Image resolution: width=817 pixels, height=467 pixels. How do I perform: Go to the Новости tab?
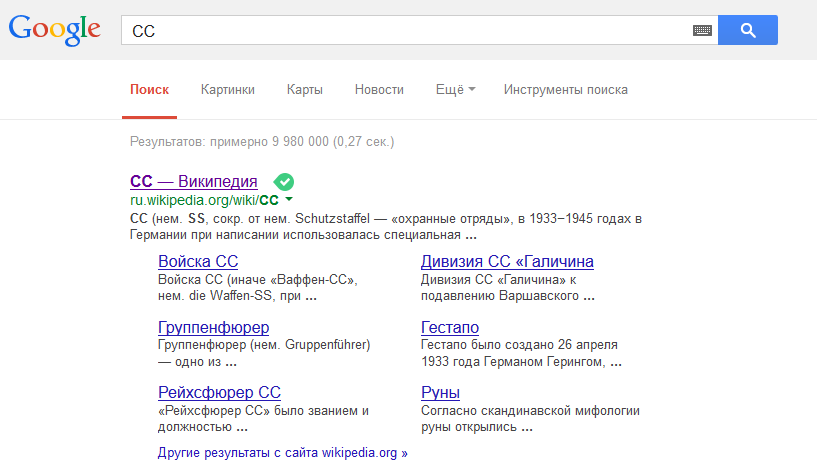coord(379,90)
